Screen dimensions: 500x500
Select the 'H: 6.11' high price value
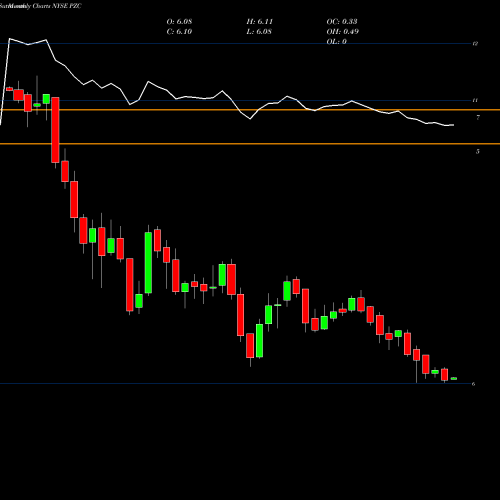coord(260,22)
